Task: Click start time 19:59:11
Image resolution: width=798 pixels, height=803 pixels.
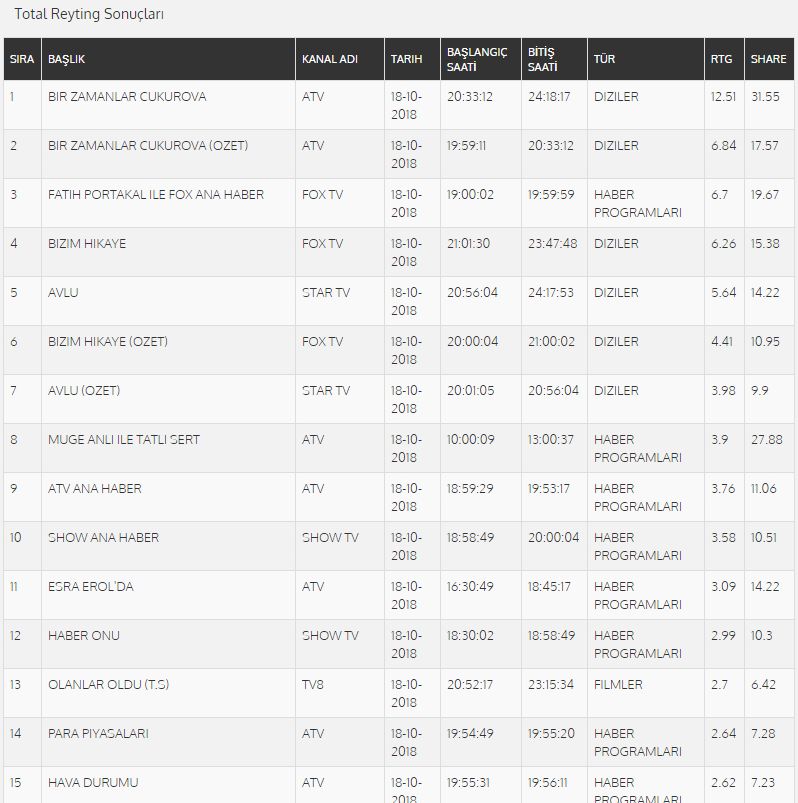Action: [x=466, y=145]
